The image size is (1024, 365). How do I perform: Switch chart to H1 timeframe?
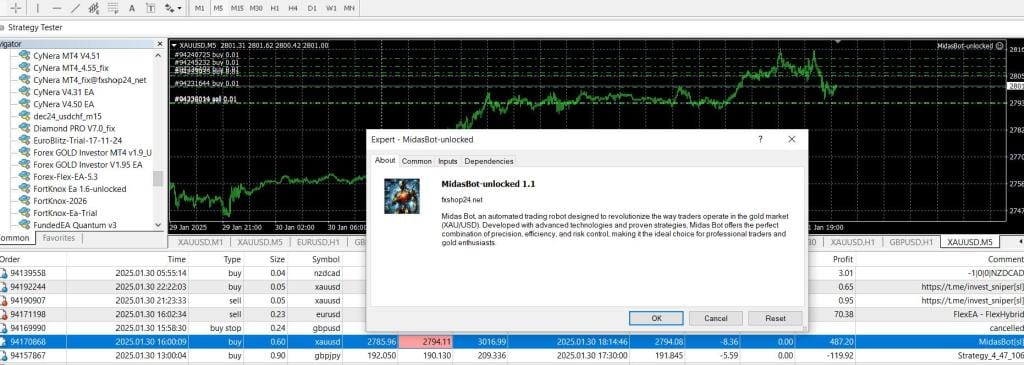[275, 8]
